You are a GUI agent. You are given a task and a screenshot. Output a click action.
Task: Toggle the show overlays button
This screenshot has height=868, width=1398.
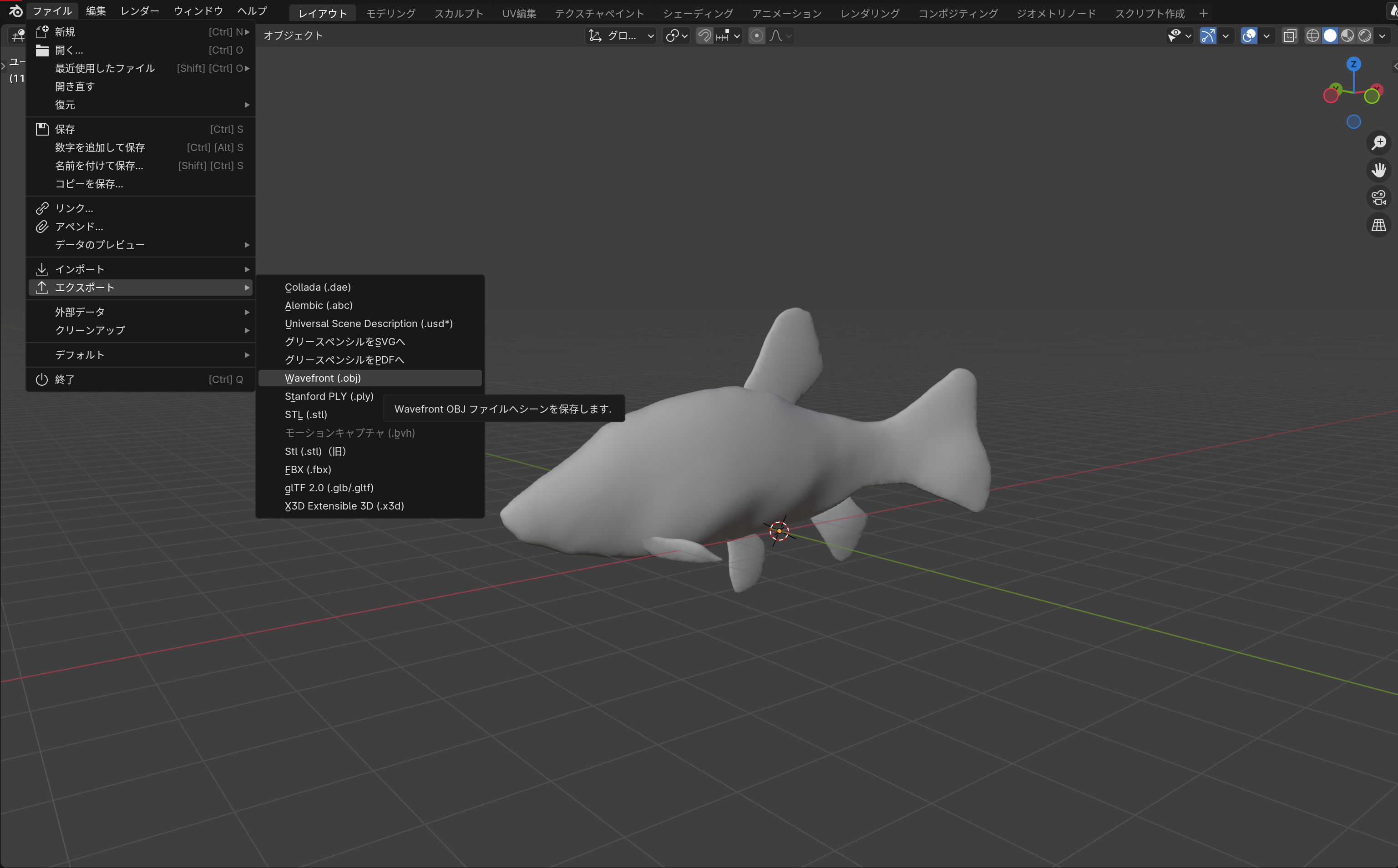[x=1249, y=35]
